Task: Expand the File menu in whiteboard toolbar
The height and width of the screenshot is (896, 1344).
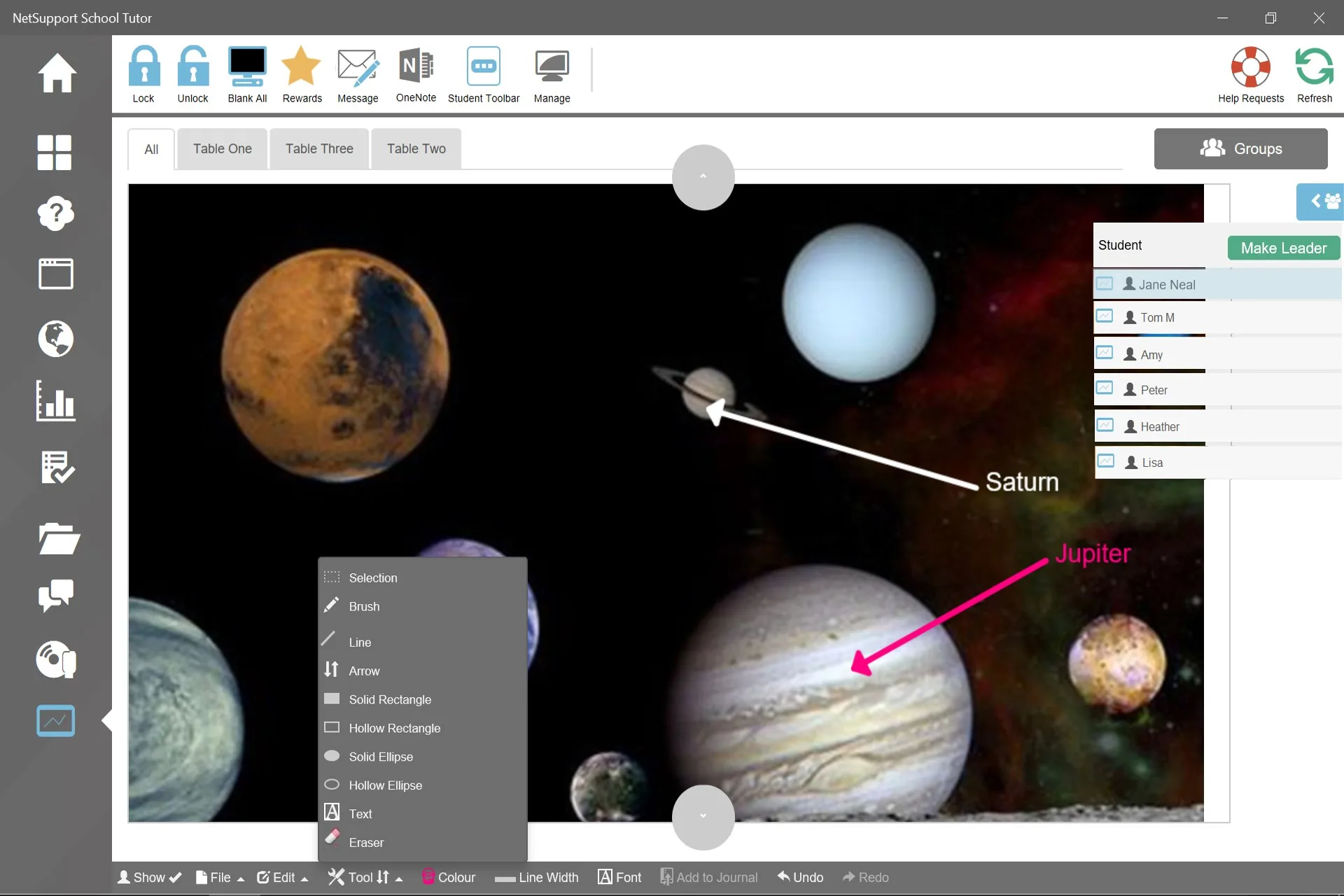Action: click(219, 878)
